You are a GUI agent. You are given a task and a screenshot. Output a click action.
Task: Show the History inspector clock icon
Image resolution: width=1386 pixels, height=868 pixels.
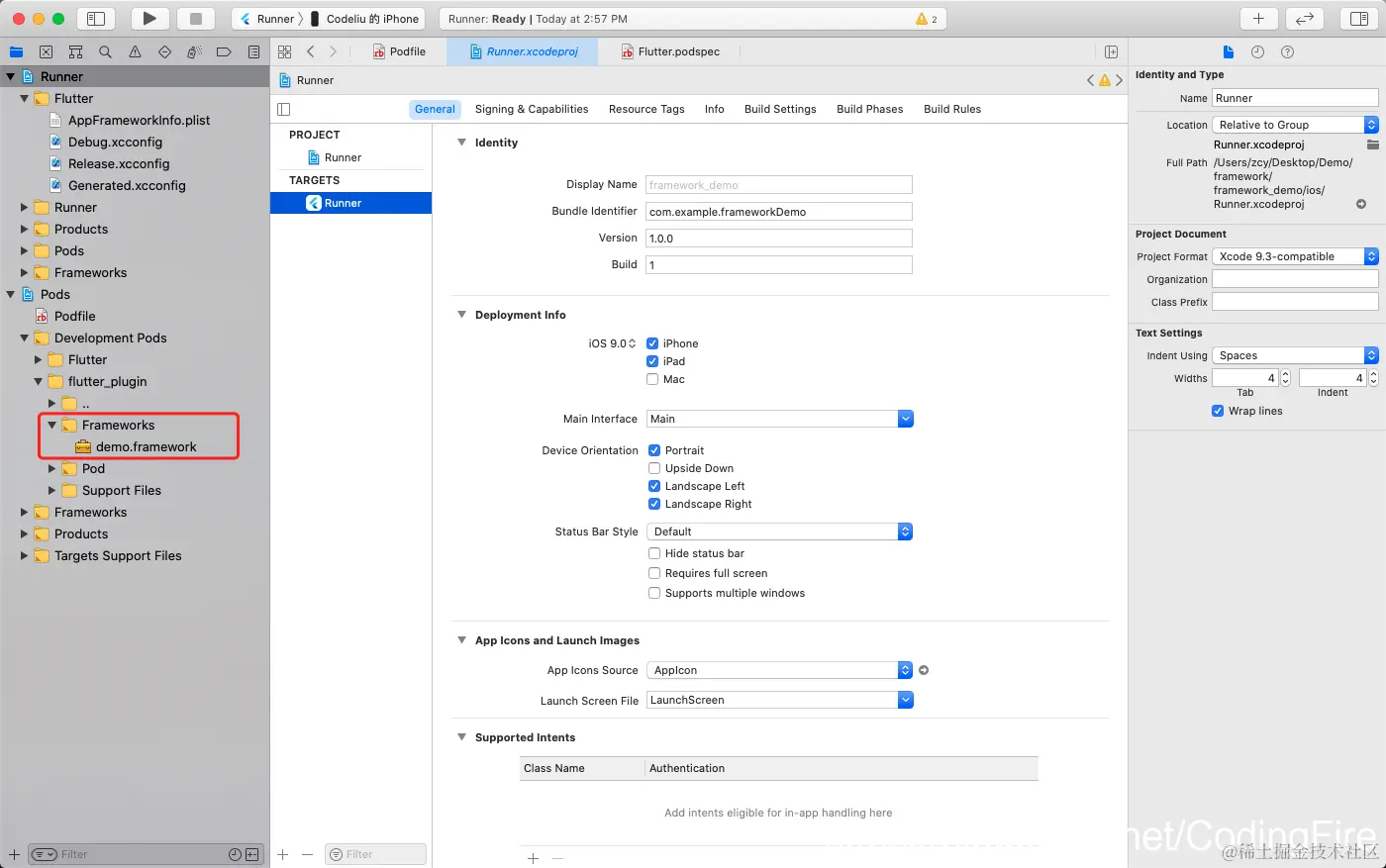tap(1257, 51)
